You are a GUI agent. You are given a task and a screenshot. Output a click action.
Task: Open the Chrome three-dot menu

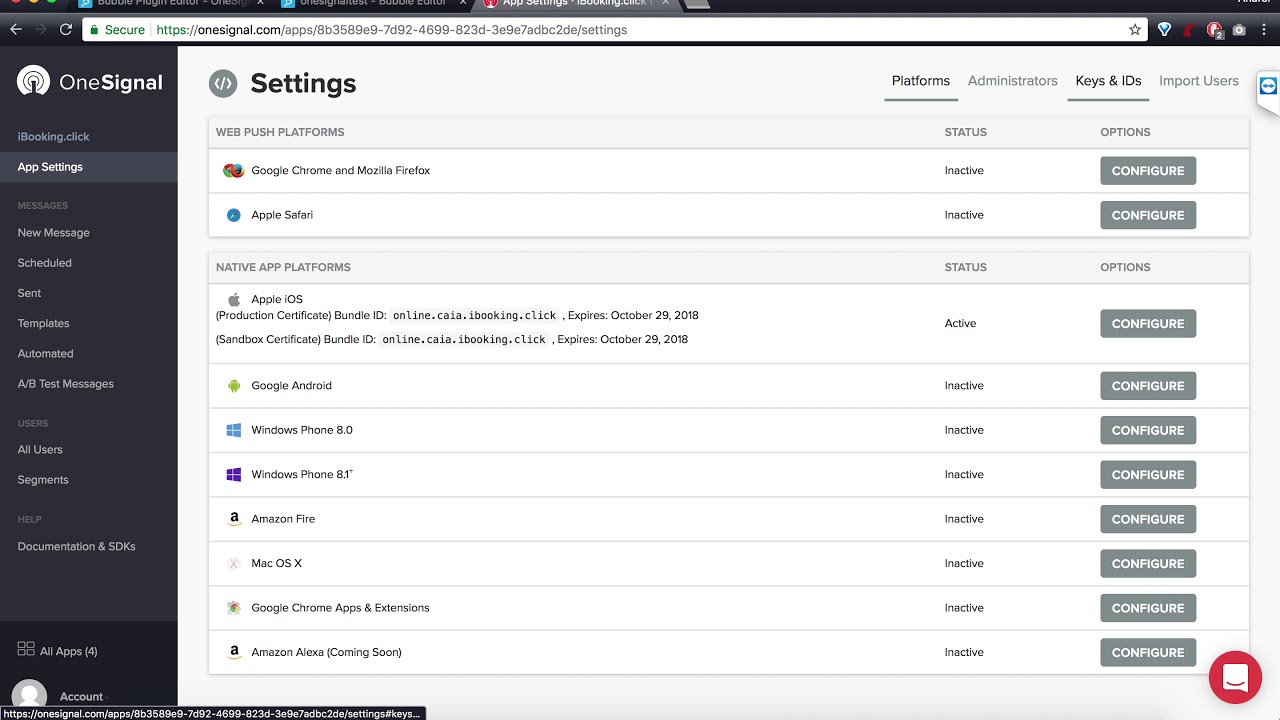[x=1265, y=30]
